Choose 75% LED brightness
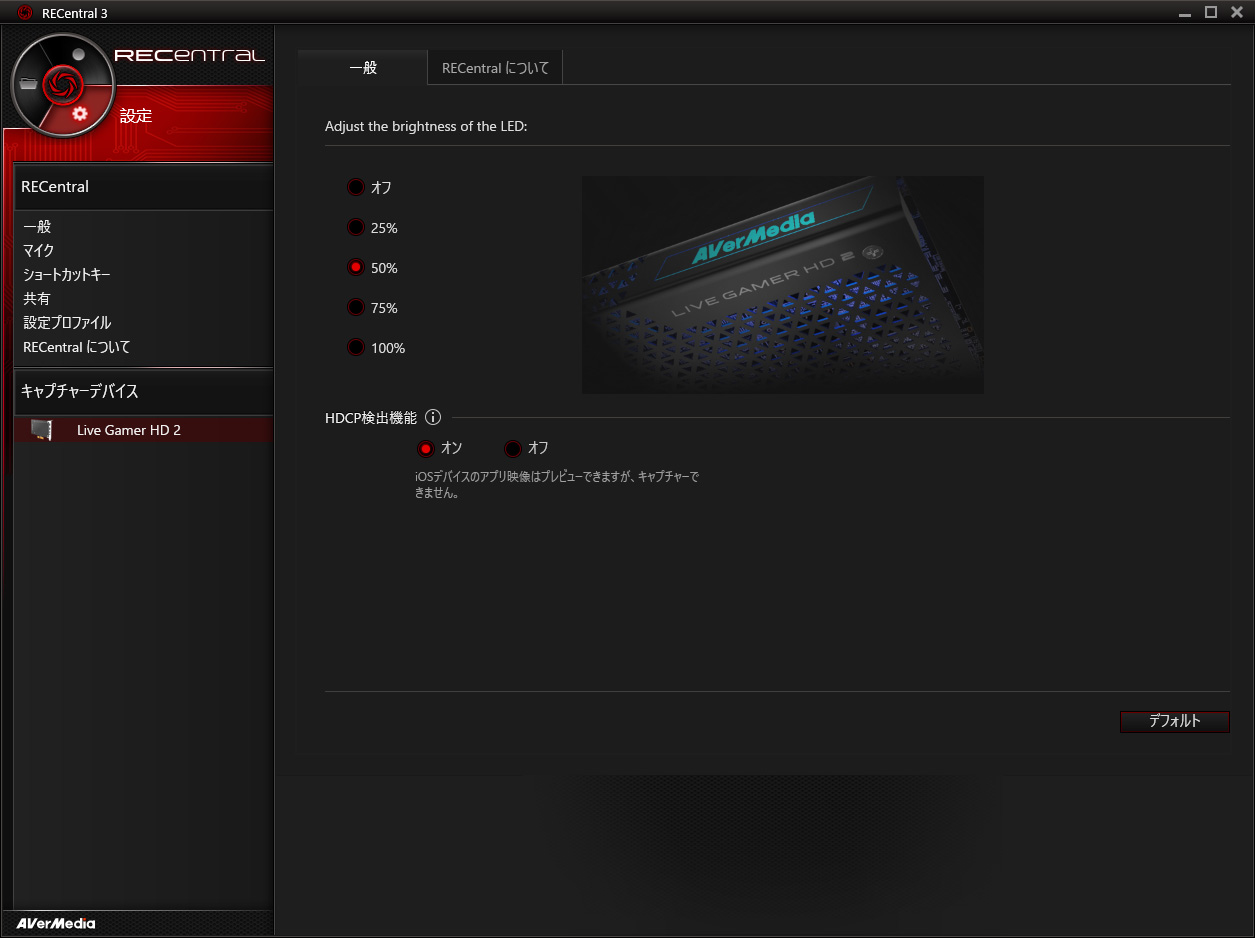The height and width of the screenshot is (938, 1255). click(355, 307)
